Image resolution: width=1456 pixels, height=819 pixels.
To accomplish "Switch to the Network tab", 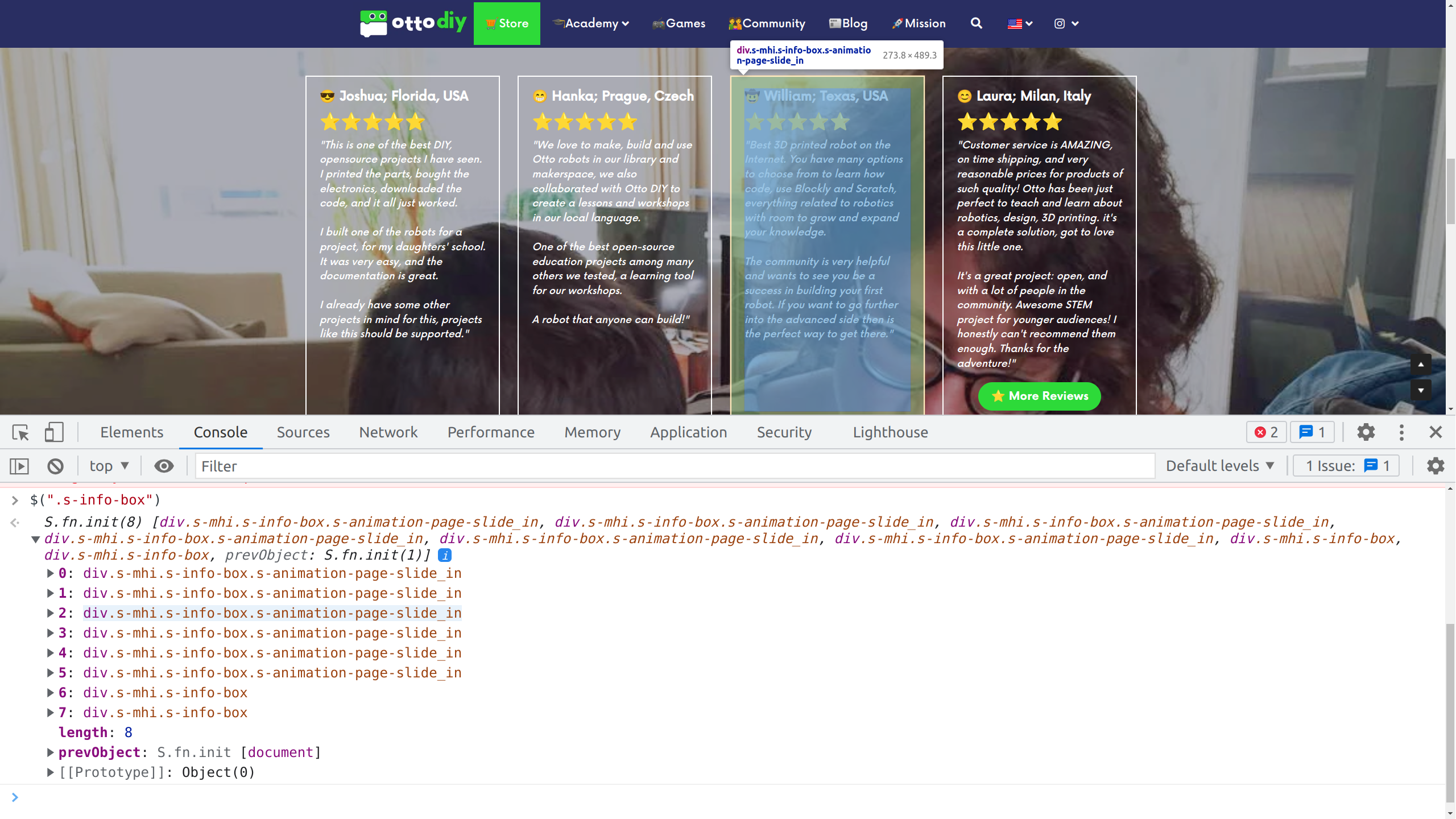I will pos(388,432).
